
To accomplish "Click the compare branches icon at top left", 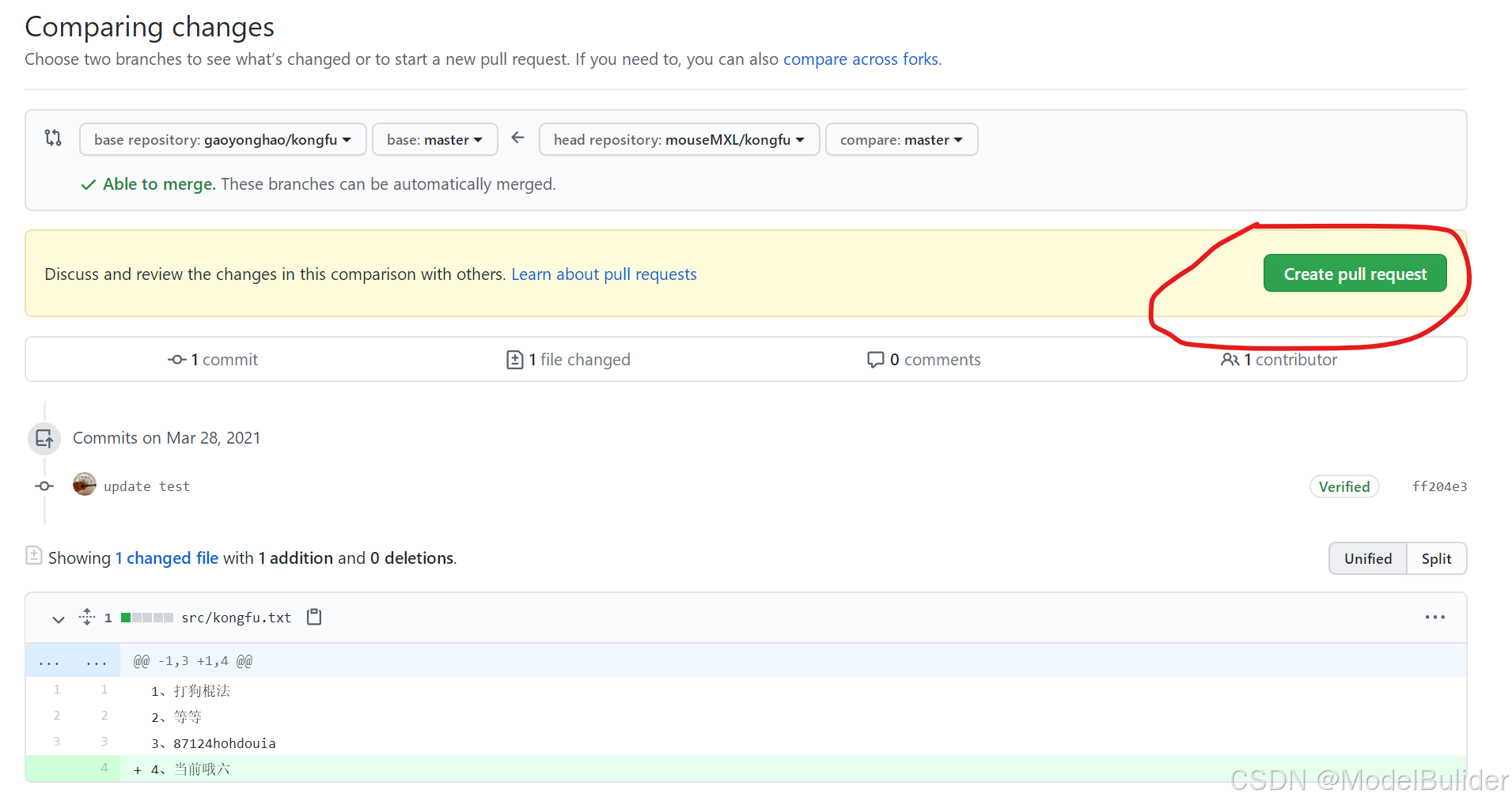I will (52, 138).
